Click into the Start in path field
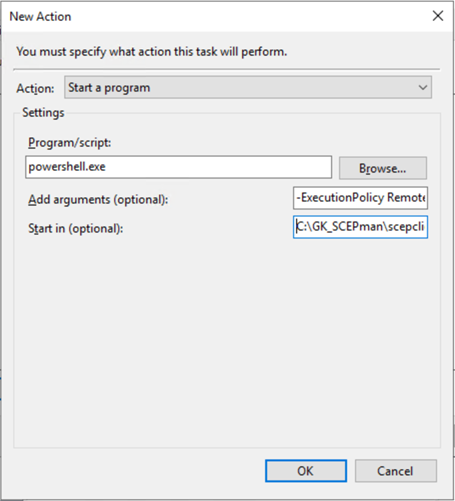 coord(360,227)
